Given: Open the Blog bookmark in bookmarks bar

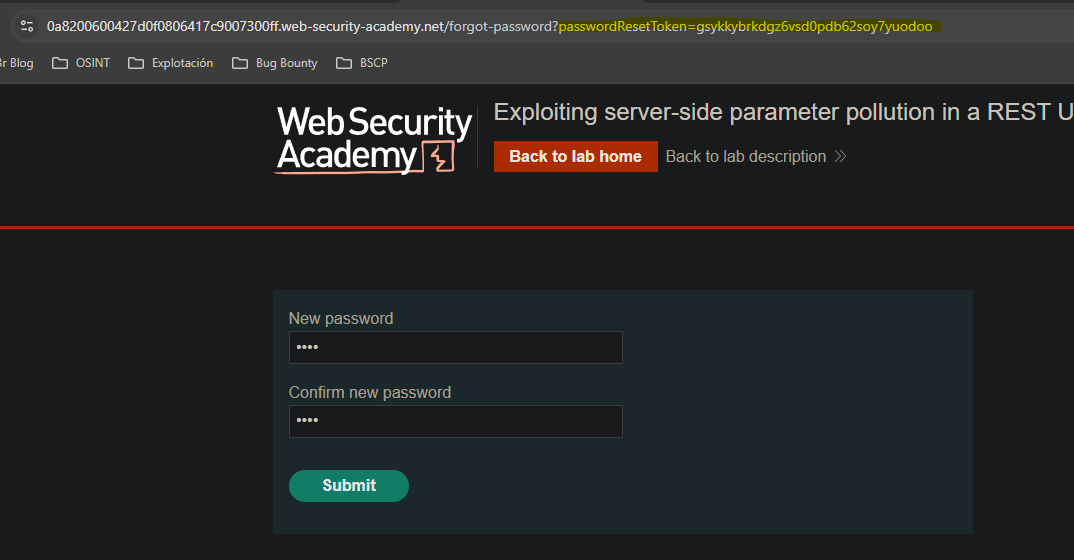Looking at the screenshot, I should [18, 63].
